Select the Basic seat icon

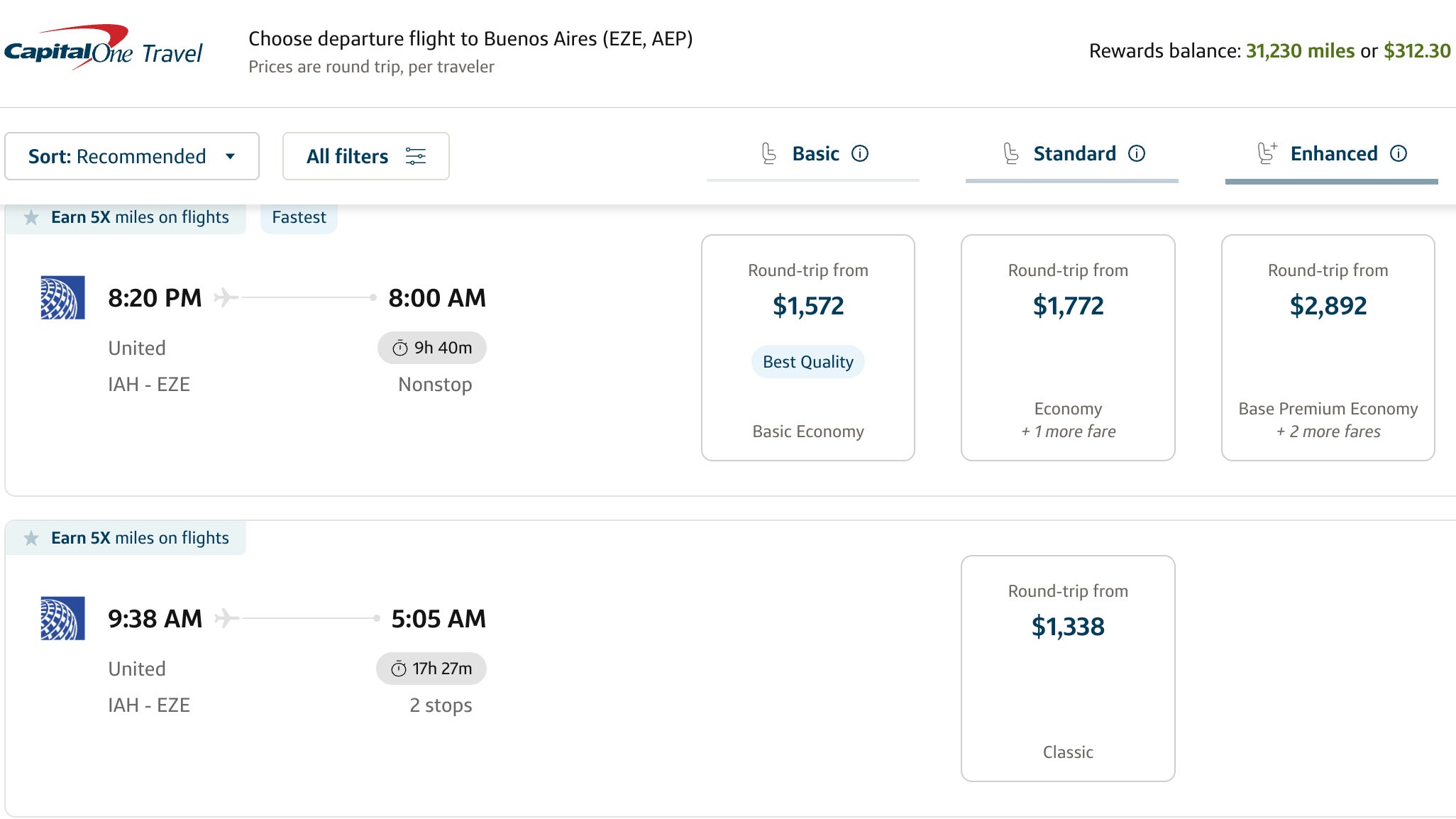click(770, 153)
